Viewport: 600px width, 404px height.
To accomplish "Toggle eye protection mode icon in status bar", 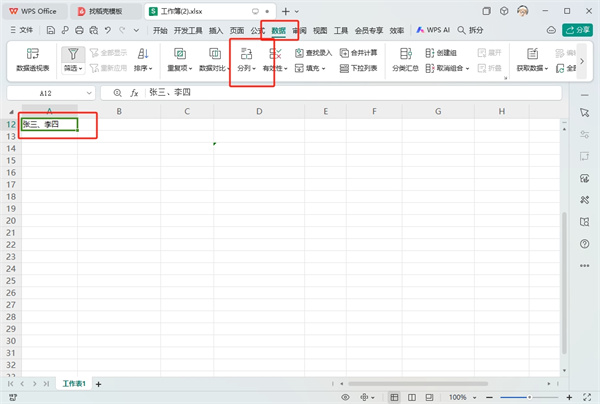I will coord(346,397).
